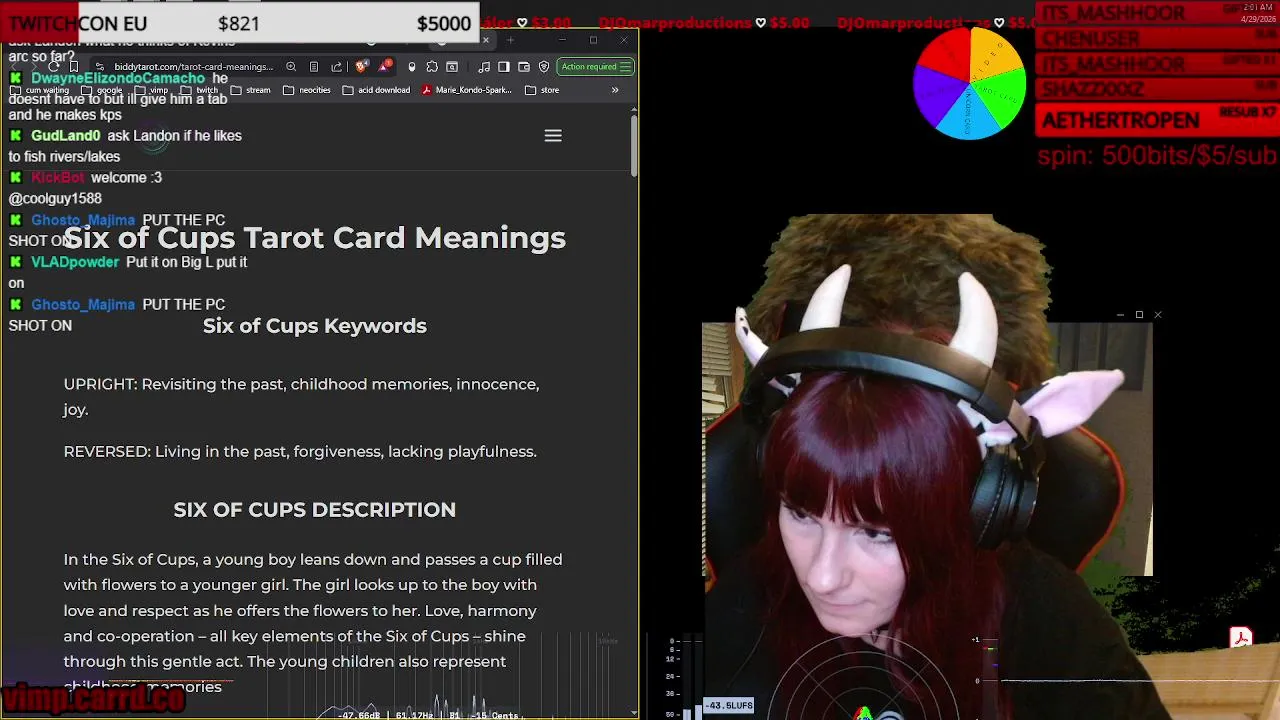Screen dimensions: 1280x720
Task: Click chat username GudLand0
Action: pos(66,136)
